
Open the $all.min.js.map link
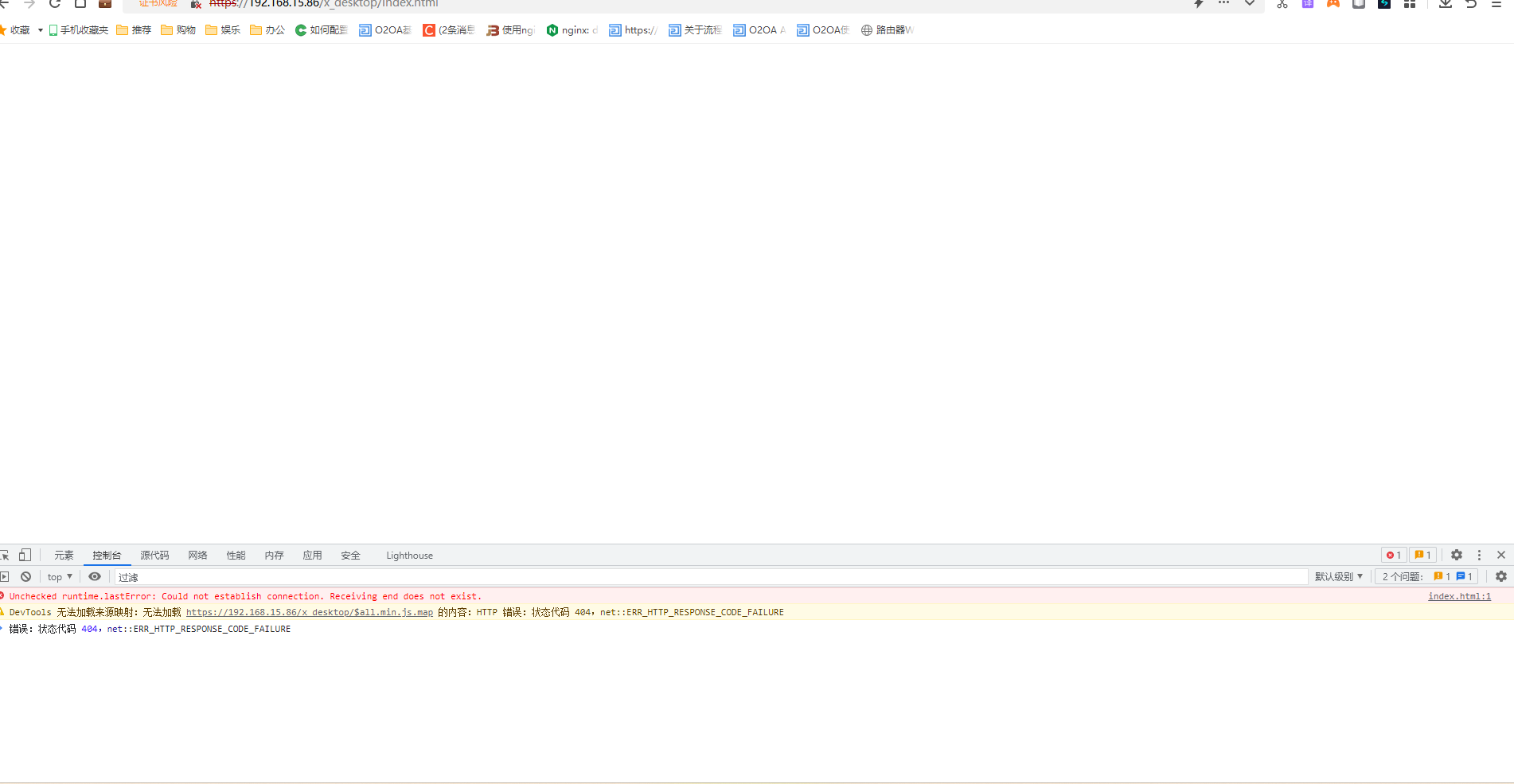[x=309, y=612]
